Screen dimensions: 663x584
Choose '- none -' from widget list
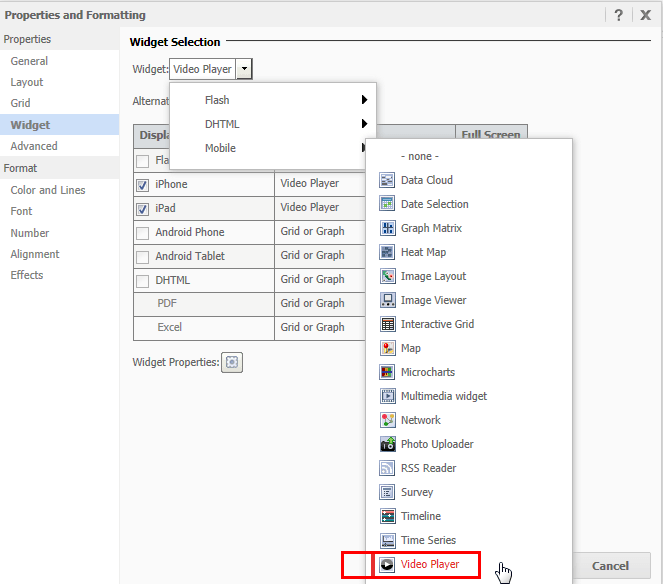(x=420, y=156)
